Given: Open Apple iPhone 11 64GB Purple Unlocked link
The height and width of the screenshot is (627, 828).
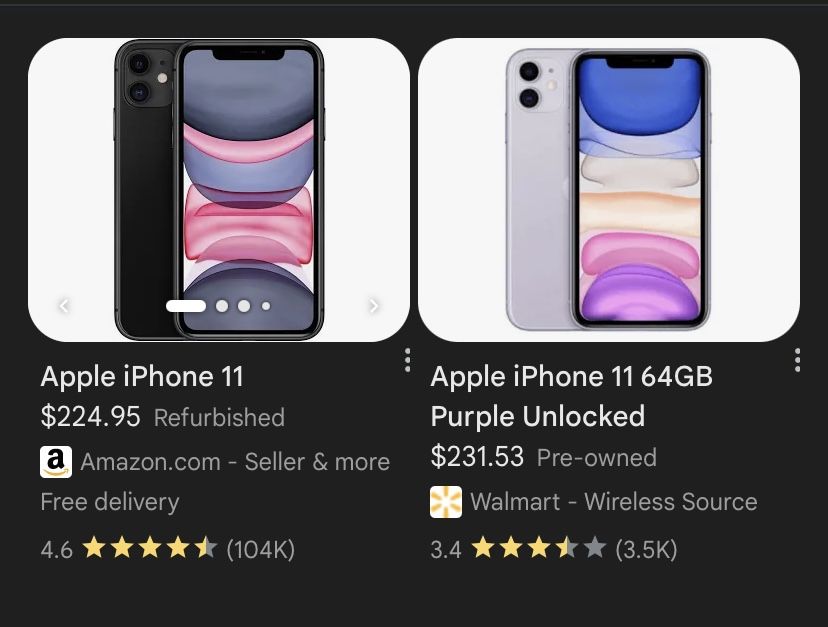Looking at the screenshot, I should point(571,396).
